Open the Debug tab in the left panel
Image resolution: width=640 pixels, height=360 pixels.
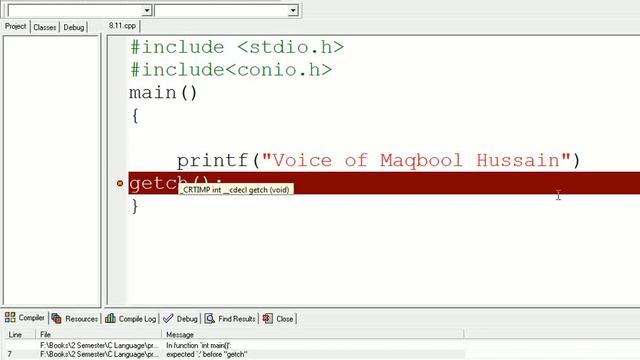pyautogui.click(x=74, y=27)
